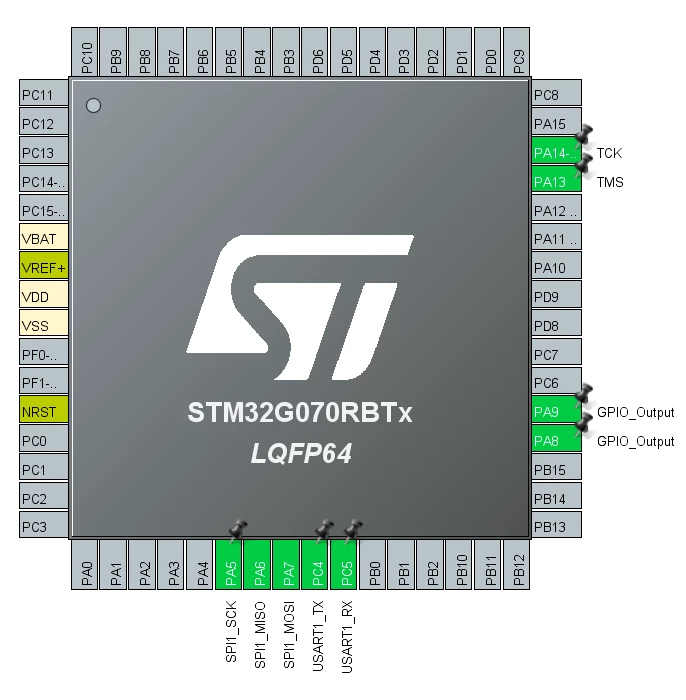Click the SPI1_SCK signal label
Image resolution: width=686 pixels, height=700 pixels.
coord(231,631)
